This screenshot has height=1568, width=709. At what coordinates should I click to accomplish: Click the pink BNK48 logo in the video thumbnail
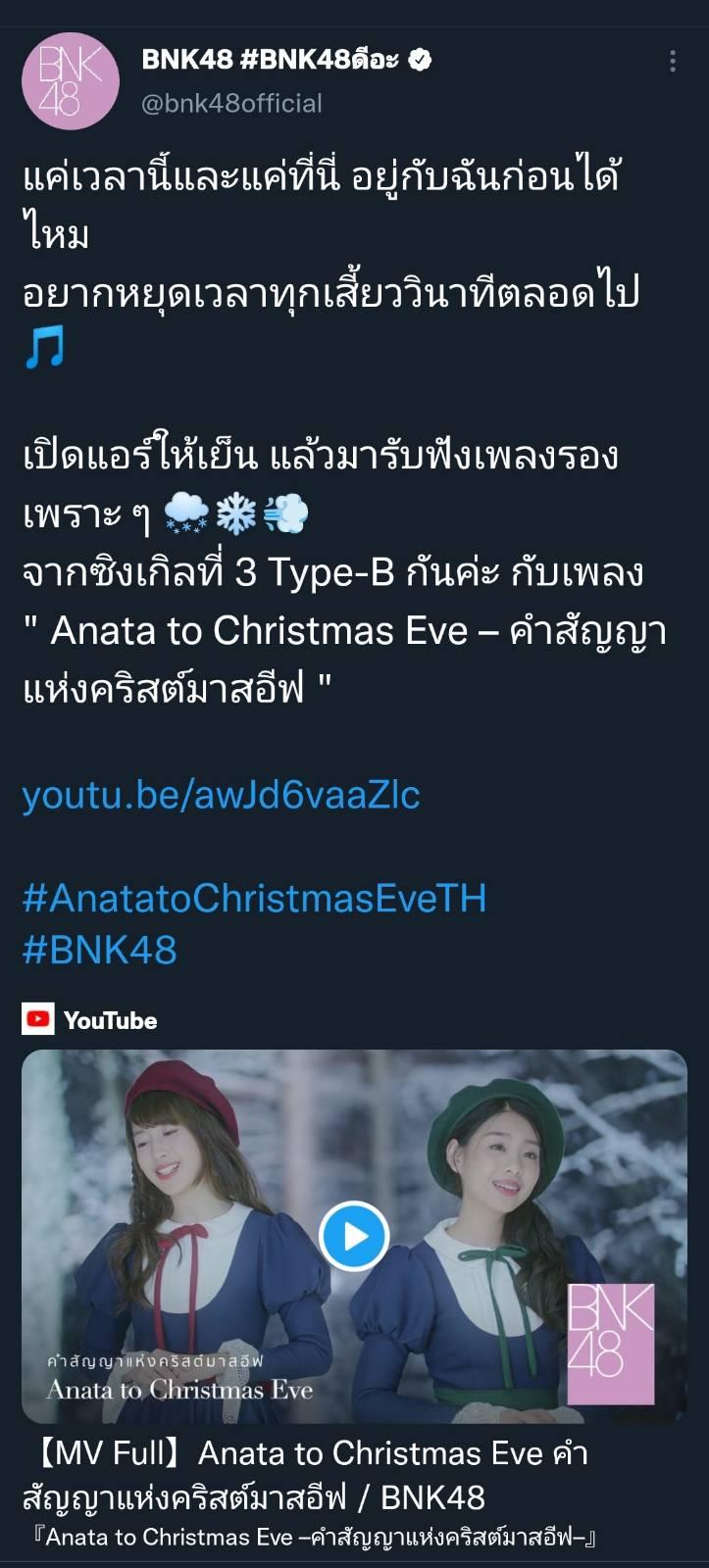tap(611, 1344)
